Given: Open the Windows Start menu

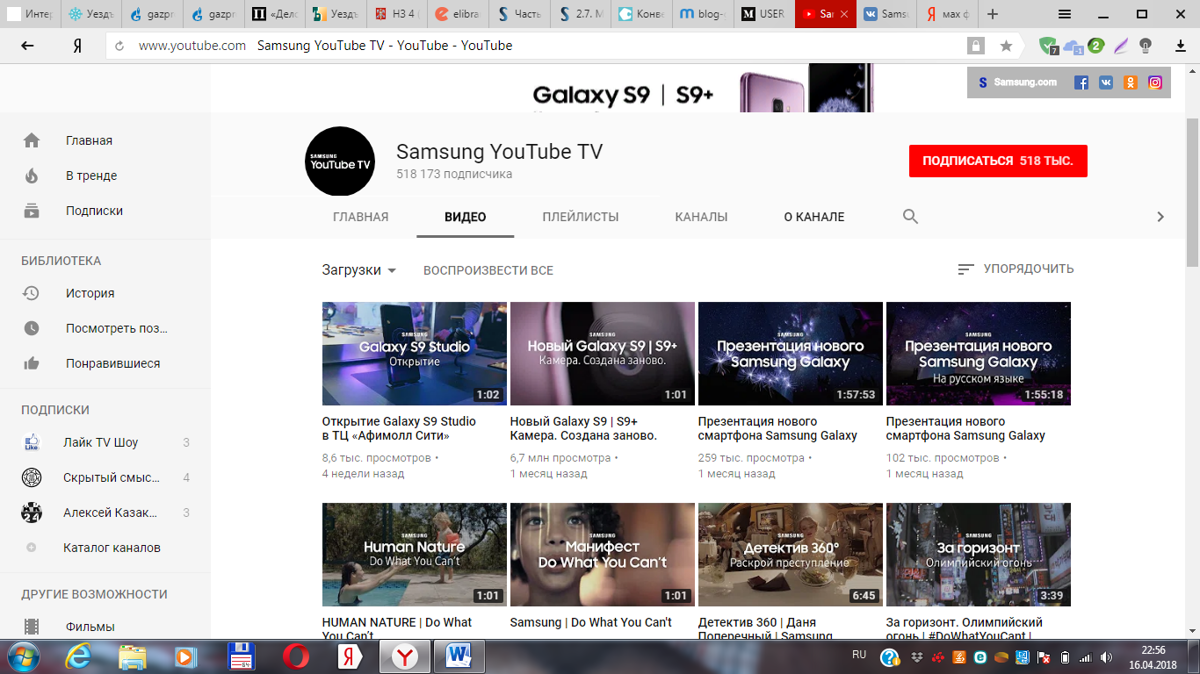Looking at the screenshot, I should [x=22, y=657].
